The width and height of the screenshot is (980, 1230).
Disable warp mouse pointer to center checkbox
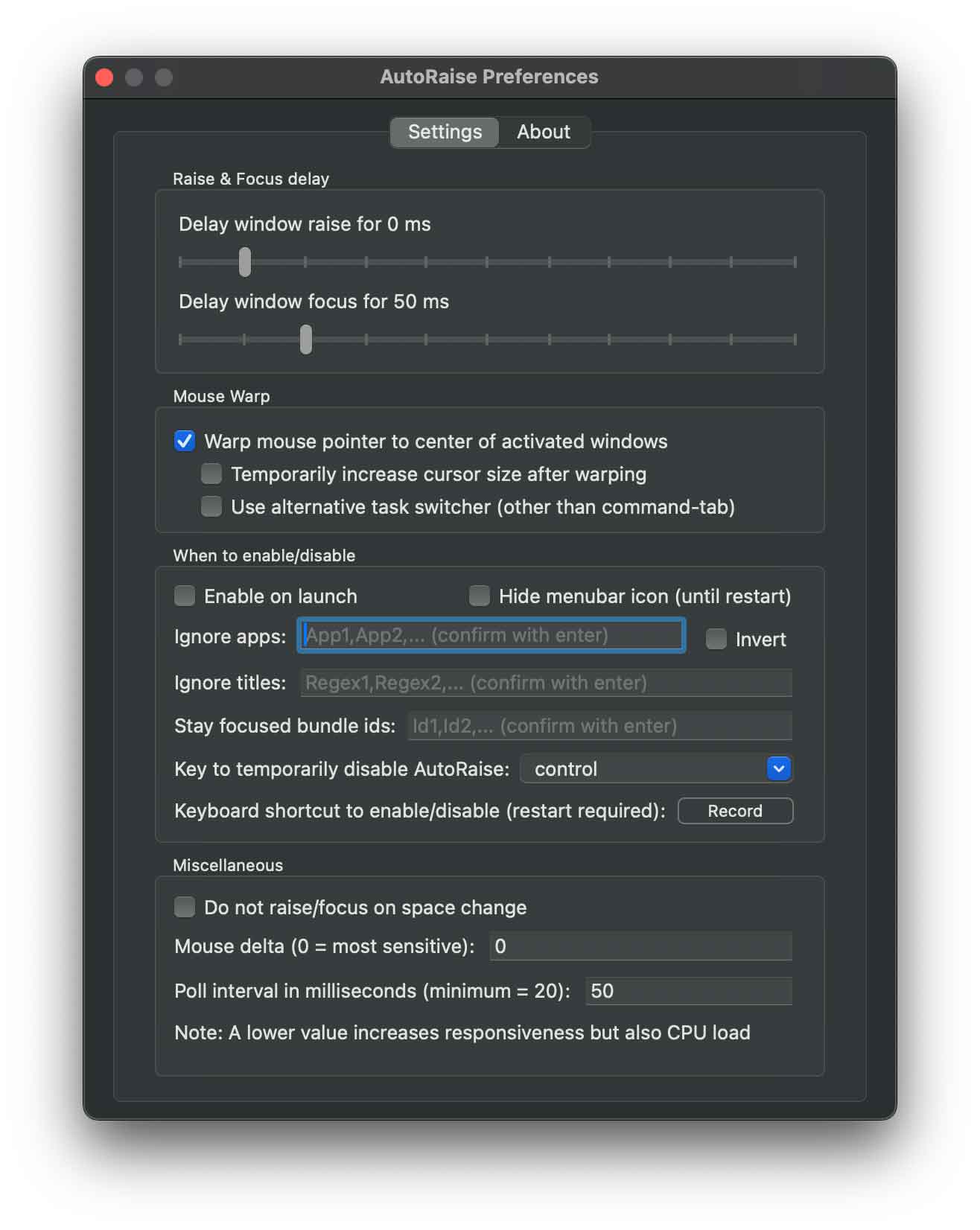click(185, 441)
